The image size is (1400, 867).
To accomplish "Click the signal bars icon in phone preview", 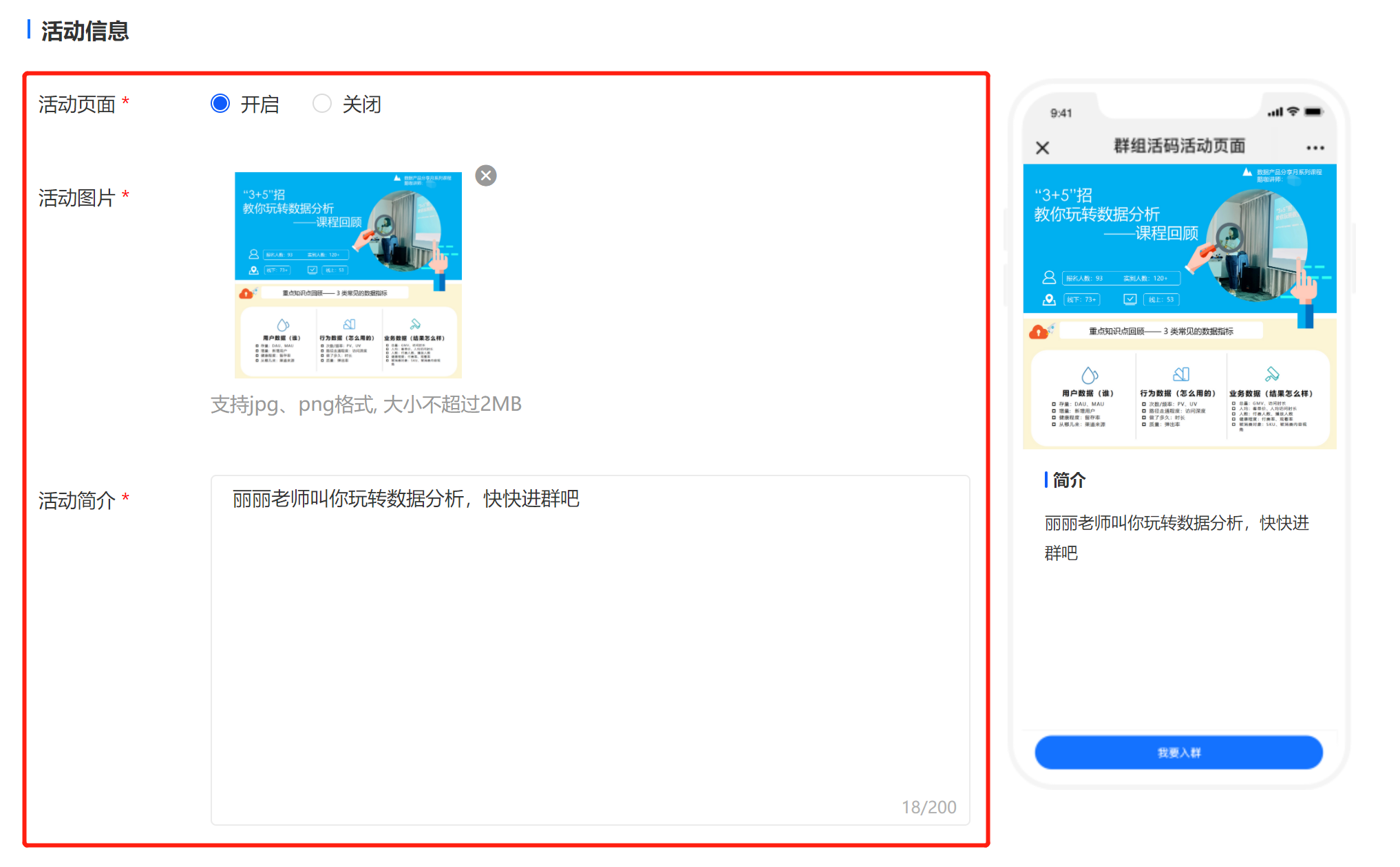I will point(1275,112).
